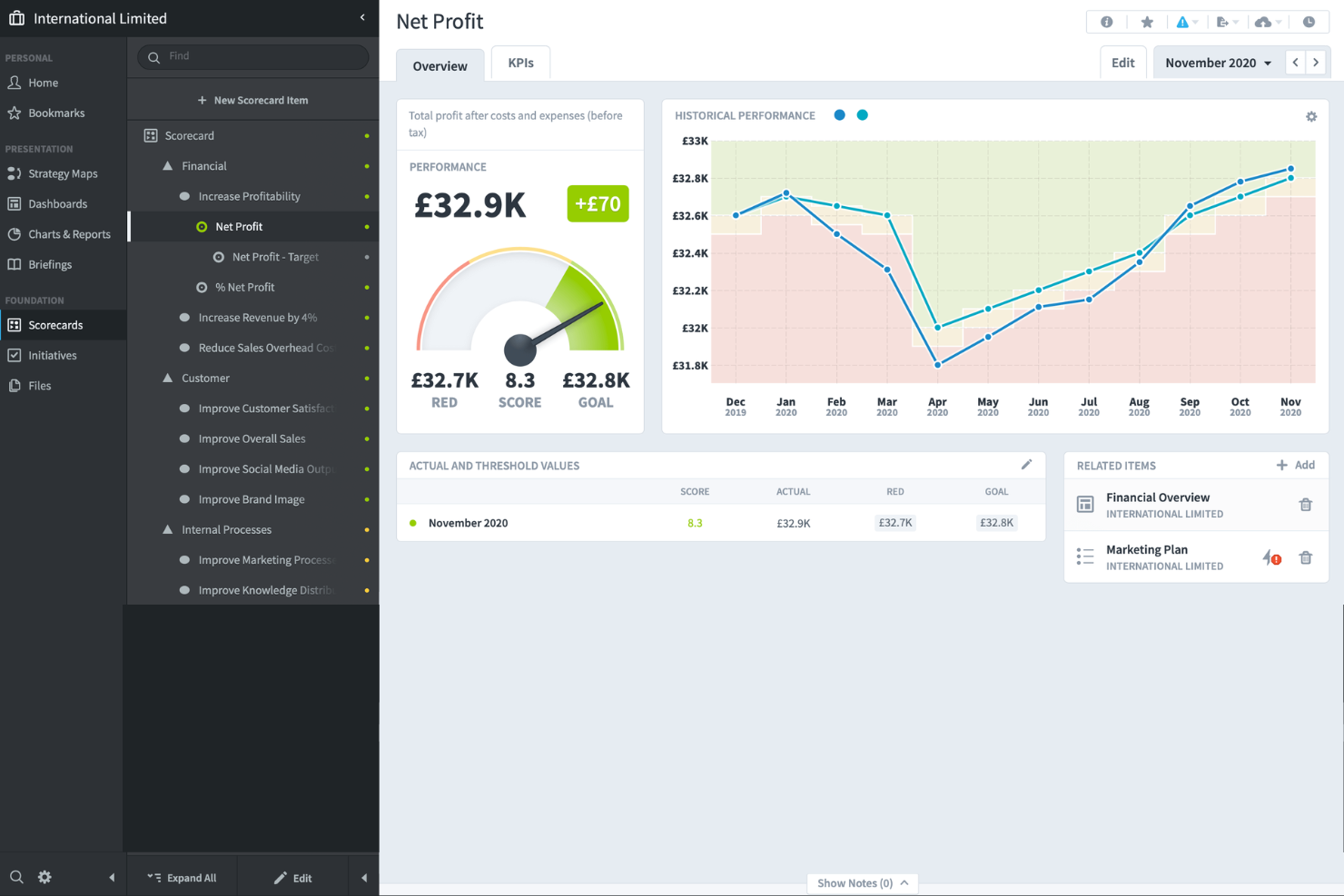
Task: Toggle the first series in the chart legend
Action: [839, 114]
